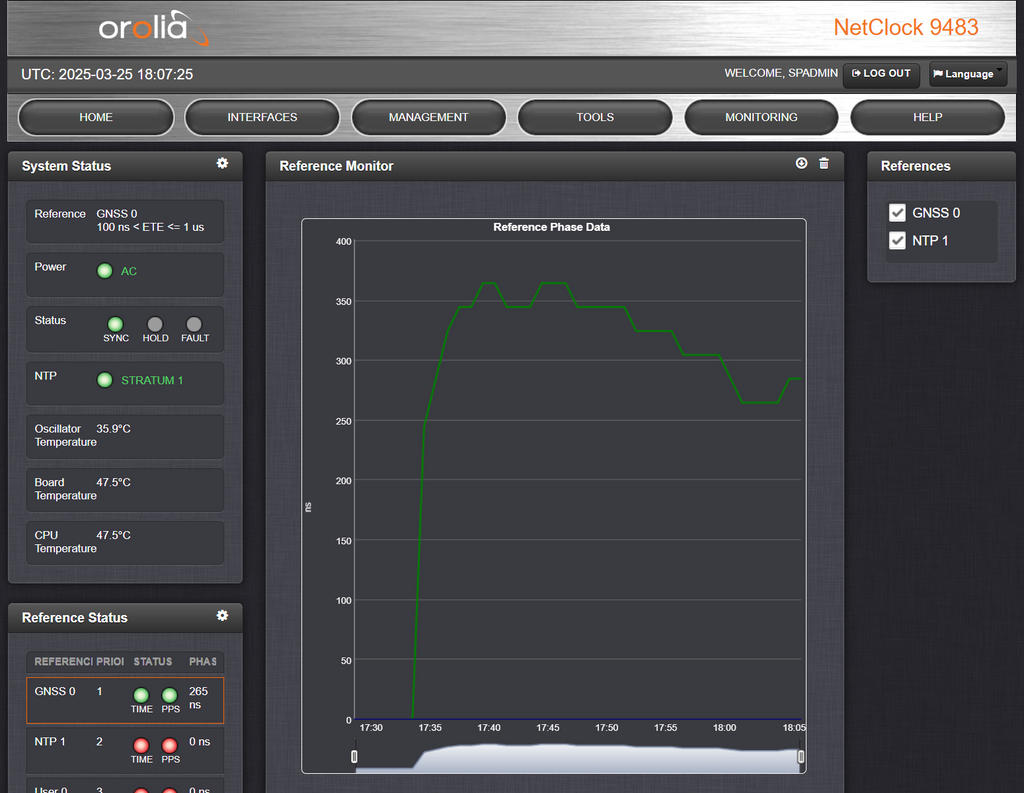Click the NetClock 9483 title
Screen dimensions: 1024x793
(x=906, y=27)
